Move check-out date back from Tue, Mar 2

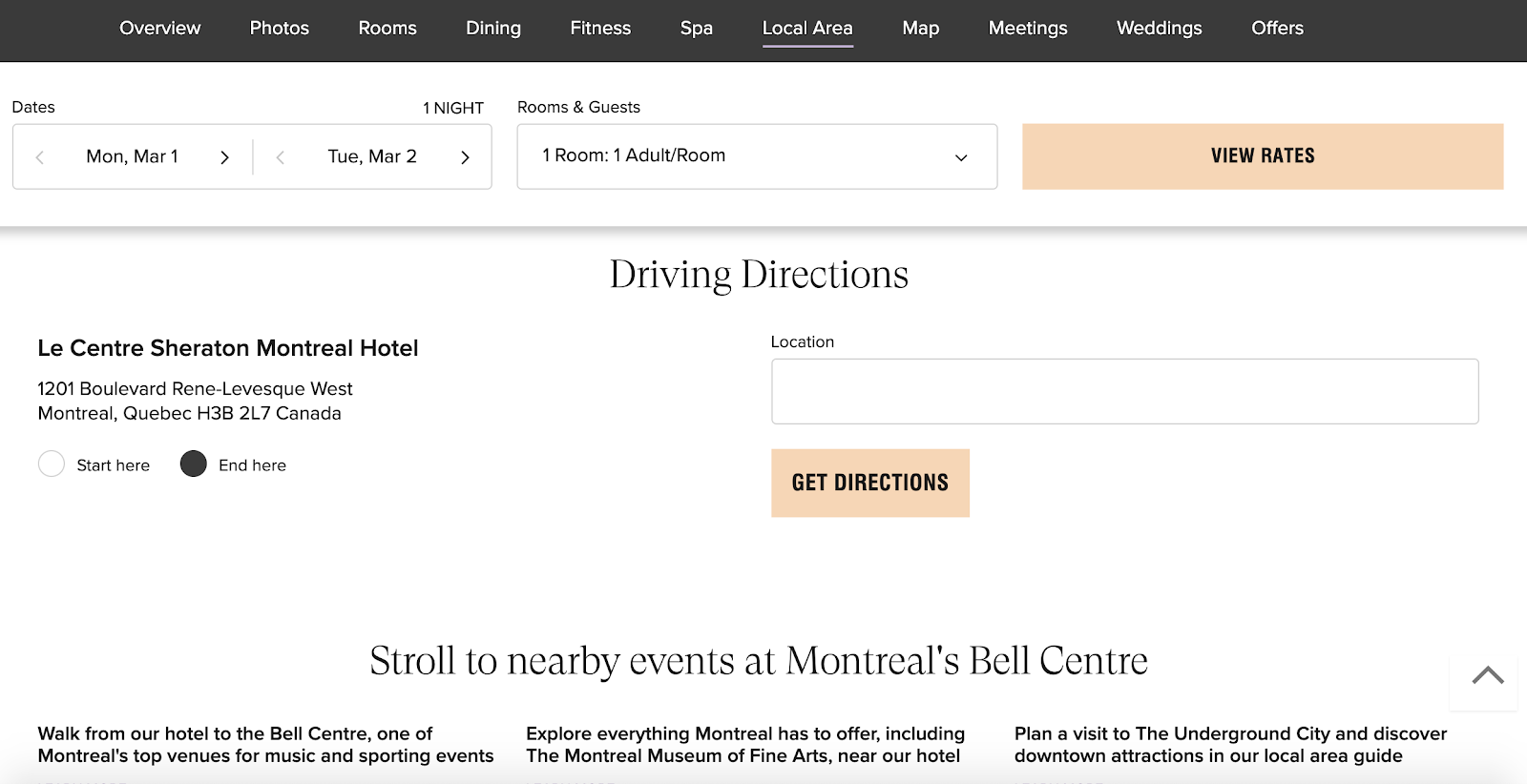click(281, 157)
